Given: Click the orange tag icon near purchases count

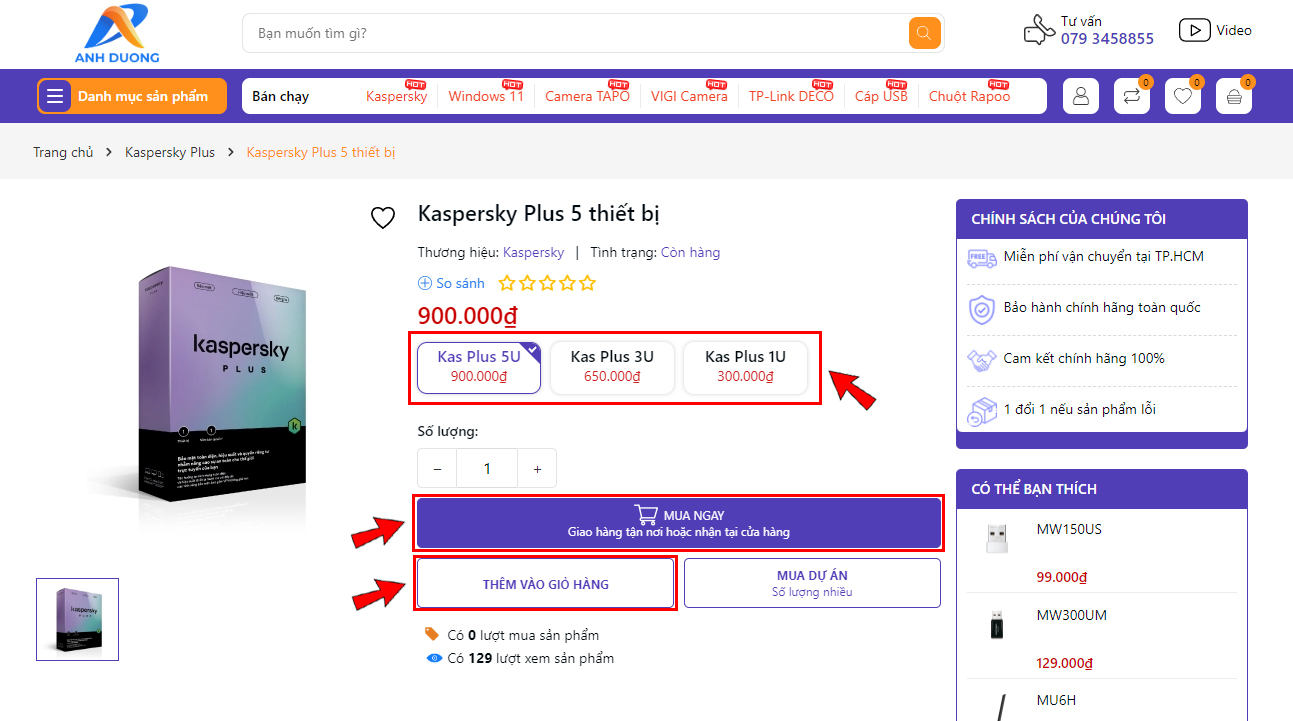Looking at the screenshot, I should click(433, 634).
